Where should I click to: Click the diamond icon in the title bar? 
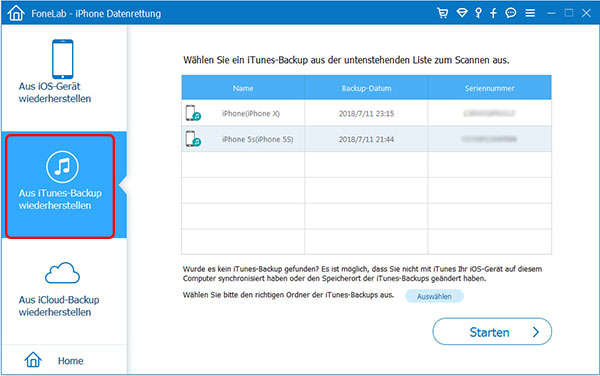pos(462,13)
